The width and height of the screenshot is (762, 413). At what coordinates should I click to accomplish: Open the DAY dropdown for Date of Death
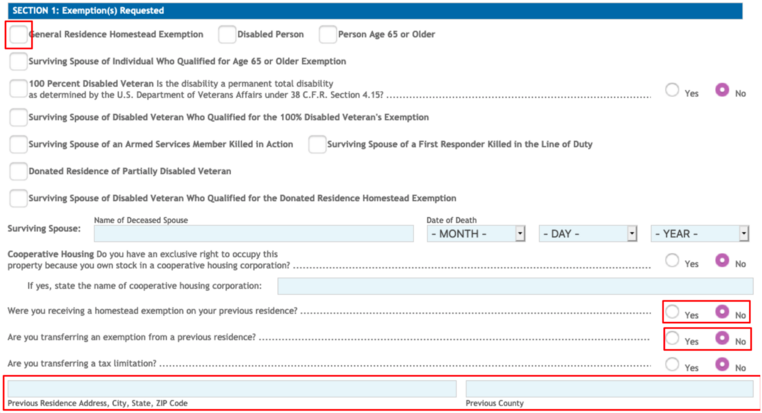(588, 234)
